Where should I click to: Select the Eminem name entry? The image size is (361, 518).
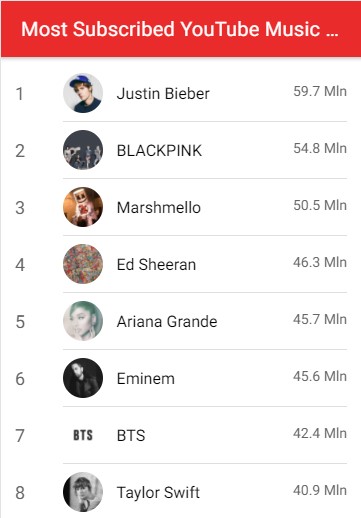pyautogui.click(x=146, y=379)
